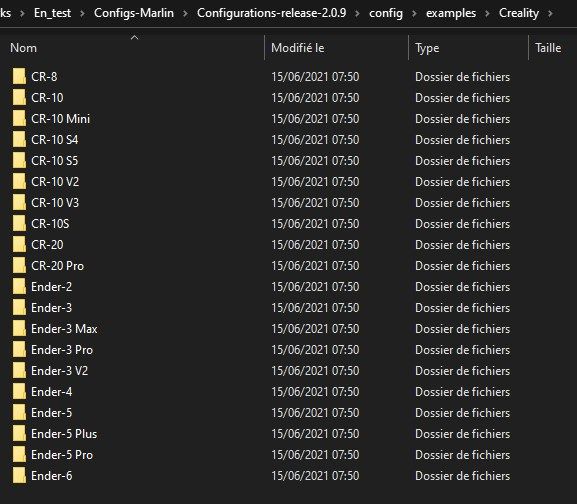Image resolution: width=577 pixels, height=504 pixels.
Task: Select the CR-10S folder icon
Action: pyautogui.click(x=19, y=223)
